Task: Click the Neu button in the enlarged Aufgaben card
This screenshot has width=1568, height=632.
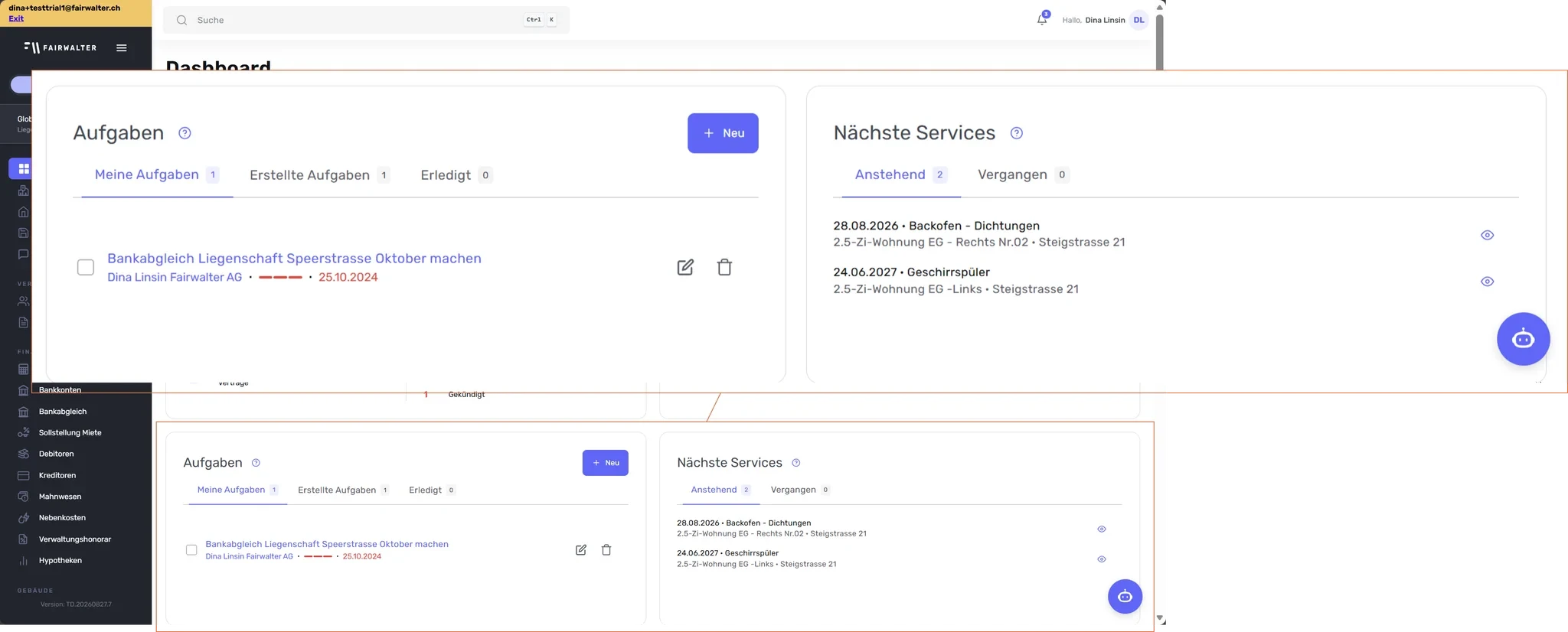Action: point(723,133)
